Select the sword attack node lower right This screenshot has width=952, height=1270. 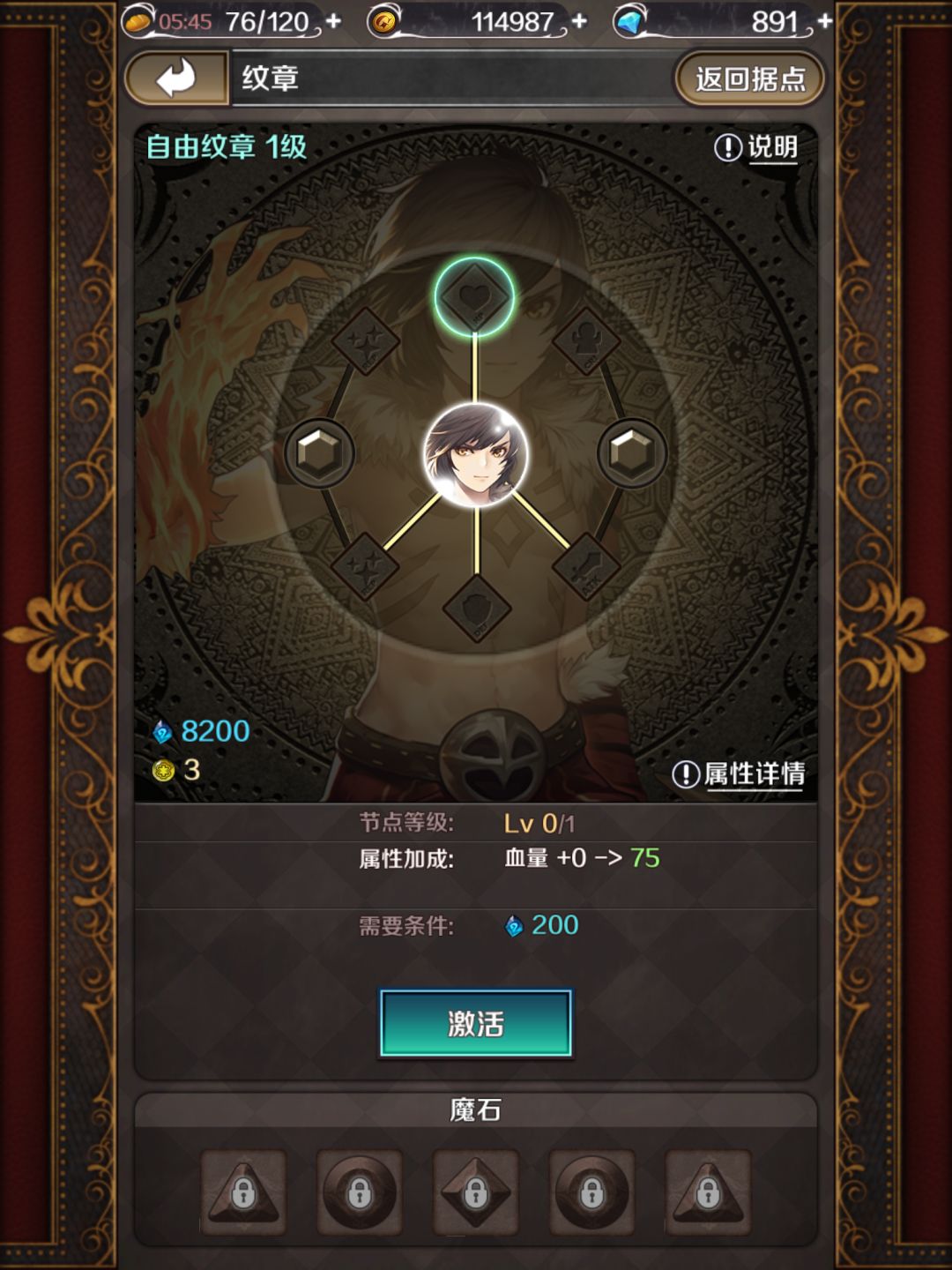[x=586, y=566]
